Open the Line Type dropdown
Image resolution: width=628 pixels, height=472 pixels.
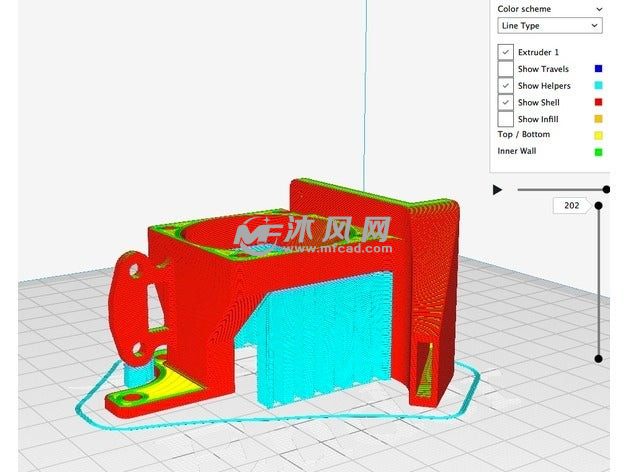(x=549, y=26)
